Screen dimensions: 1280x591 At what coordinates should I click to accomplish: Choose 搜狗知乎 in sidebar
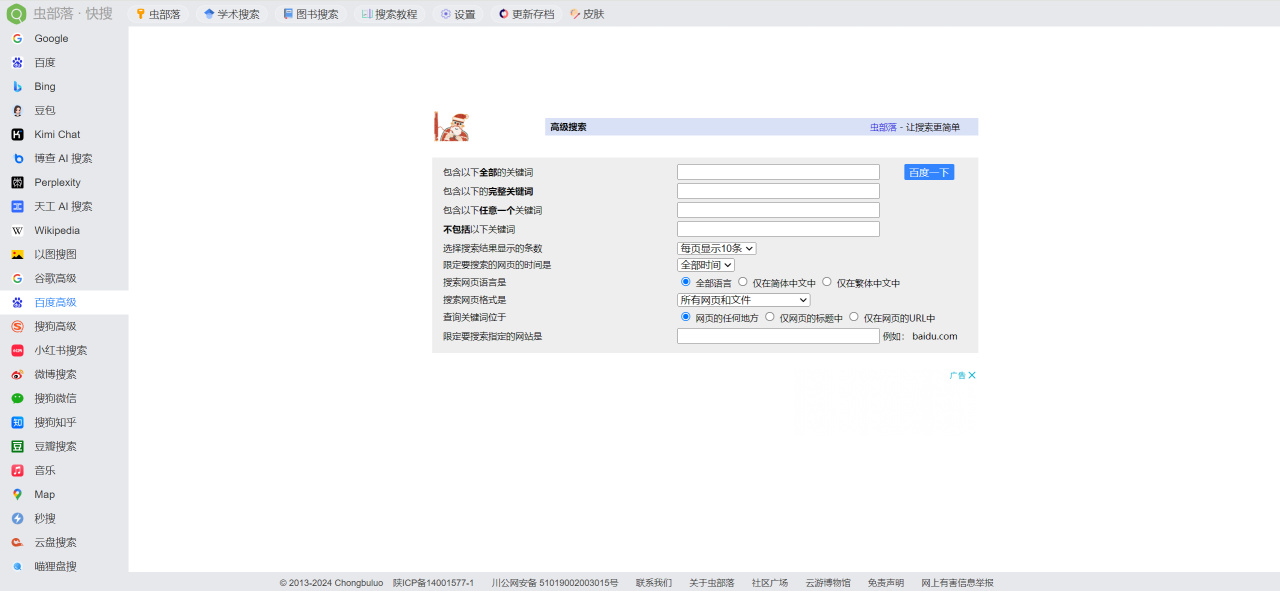(64, 422)
